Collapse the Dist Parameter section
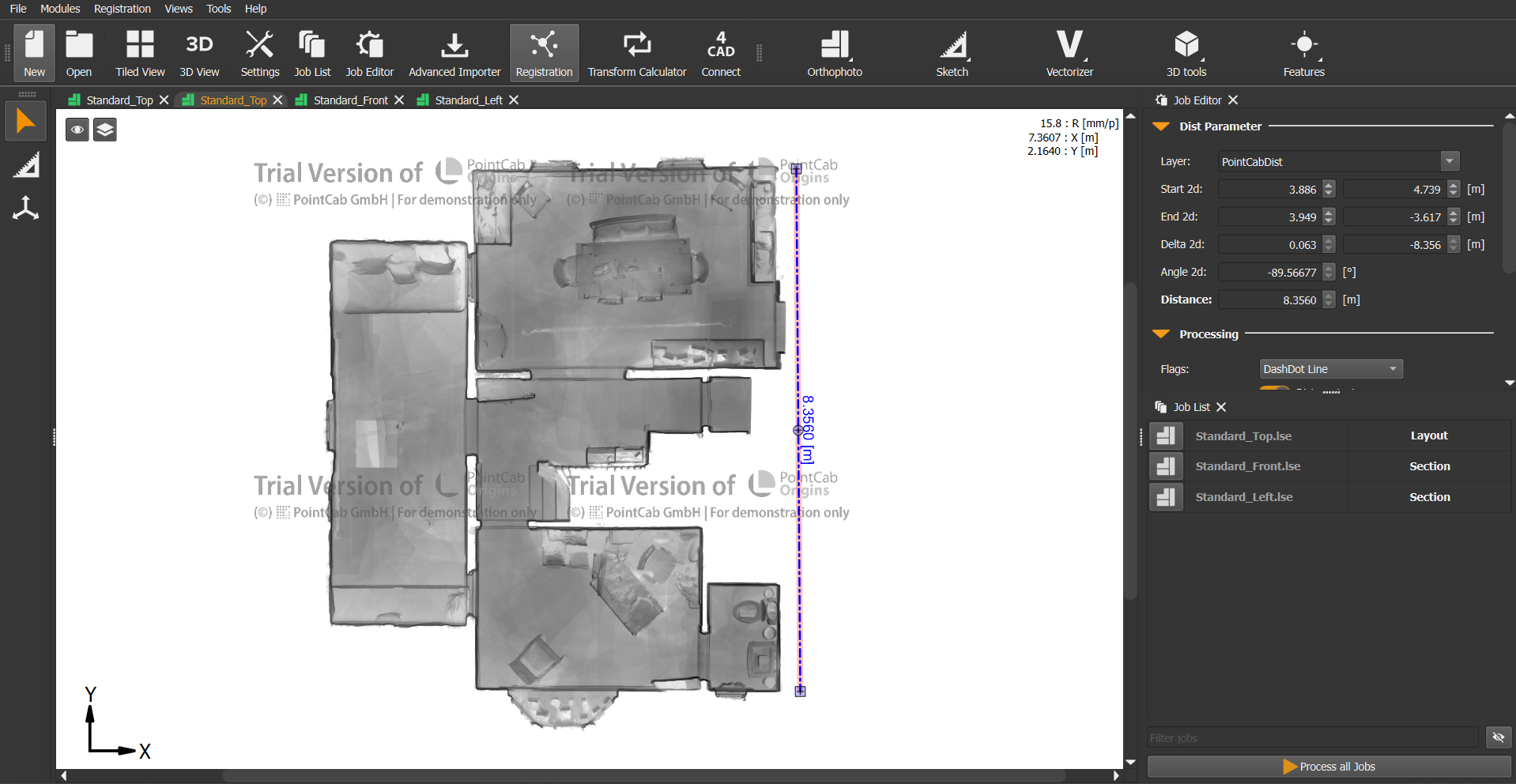Image resolution: width=1516 pixels, height=784 pixels. click(1160, 126)
